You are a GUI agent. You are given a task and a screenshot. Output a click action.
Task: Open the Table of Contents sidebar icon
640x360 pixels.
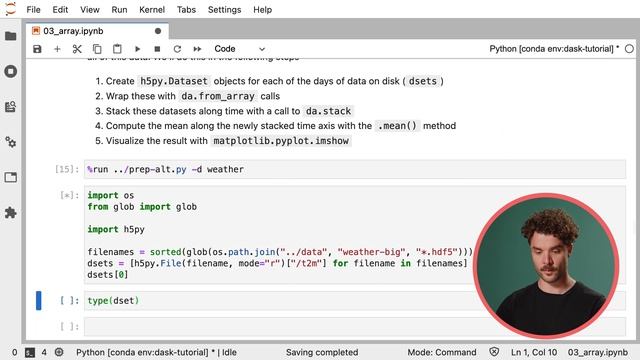click(x=11, y=107)
